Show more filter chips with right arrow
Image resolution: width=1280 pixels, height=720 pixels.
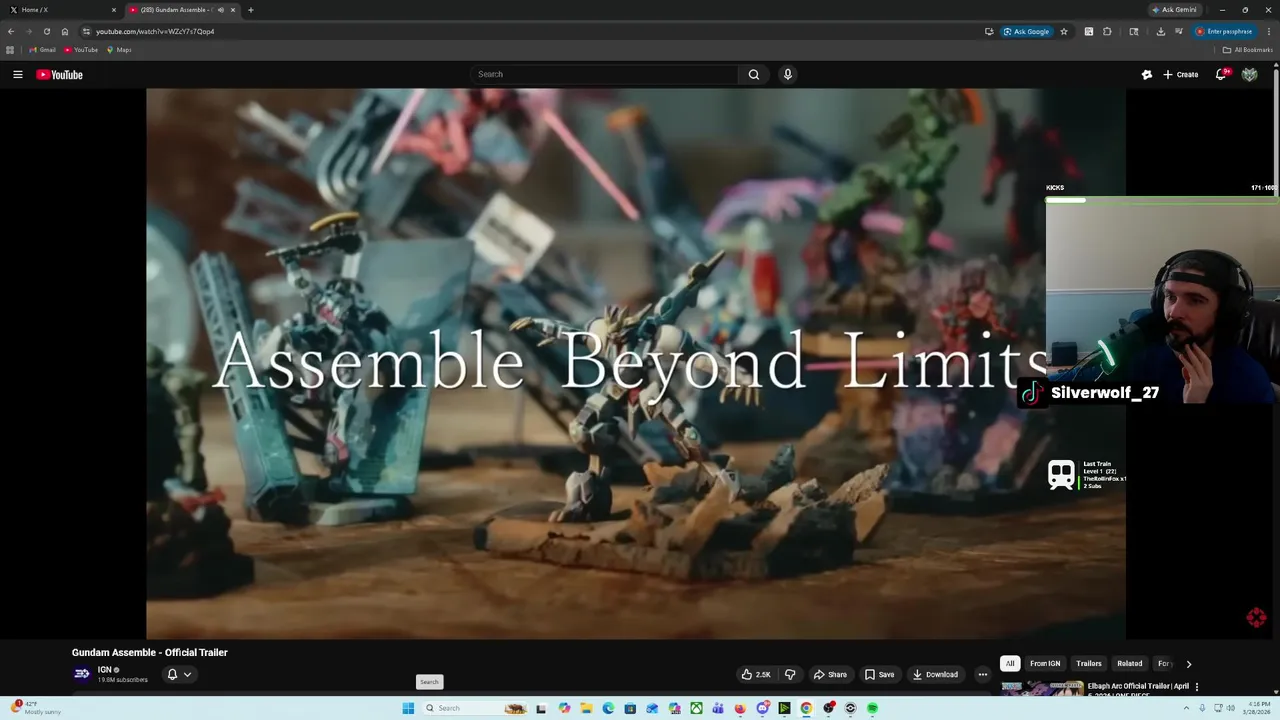tap(1188, 664)
